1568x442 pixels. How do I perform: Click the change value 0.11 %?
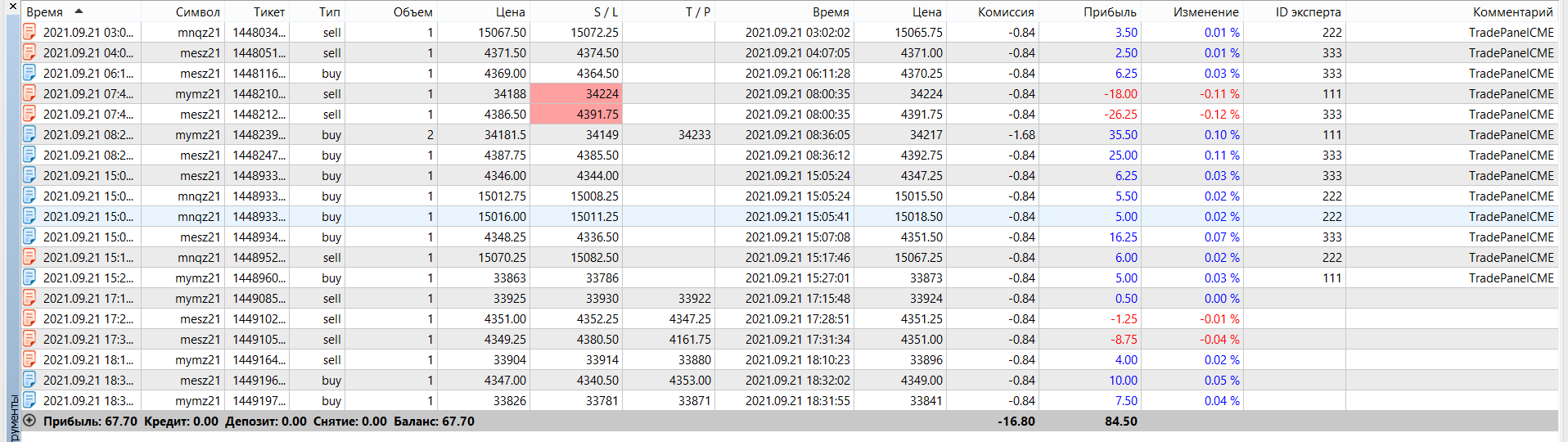[1222, 156]
